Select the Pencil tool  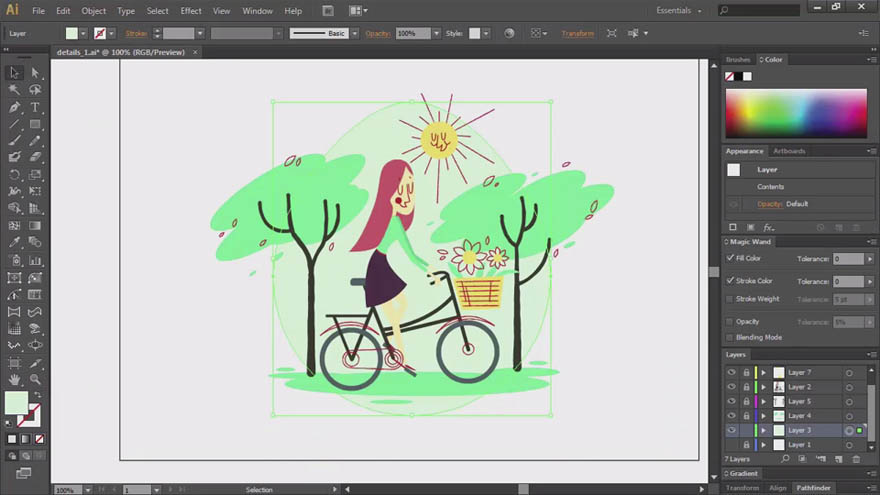35,141
